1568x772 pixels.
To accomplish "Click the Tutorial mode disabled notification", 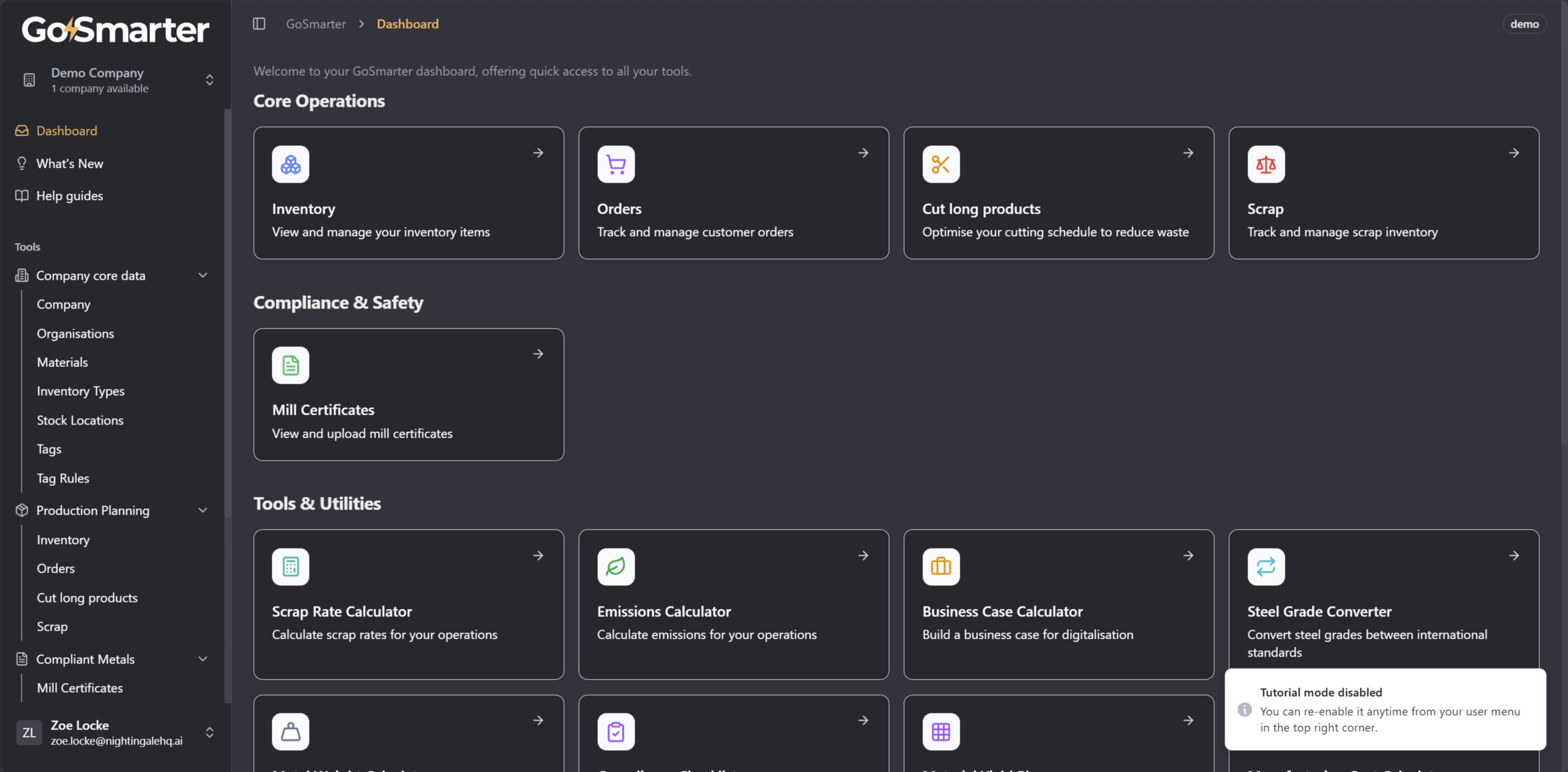I will (x=1385, y=709).
